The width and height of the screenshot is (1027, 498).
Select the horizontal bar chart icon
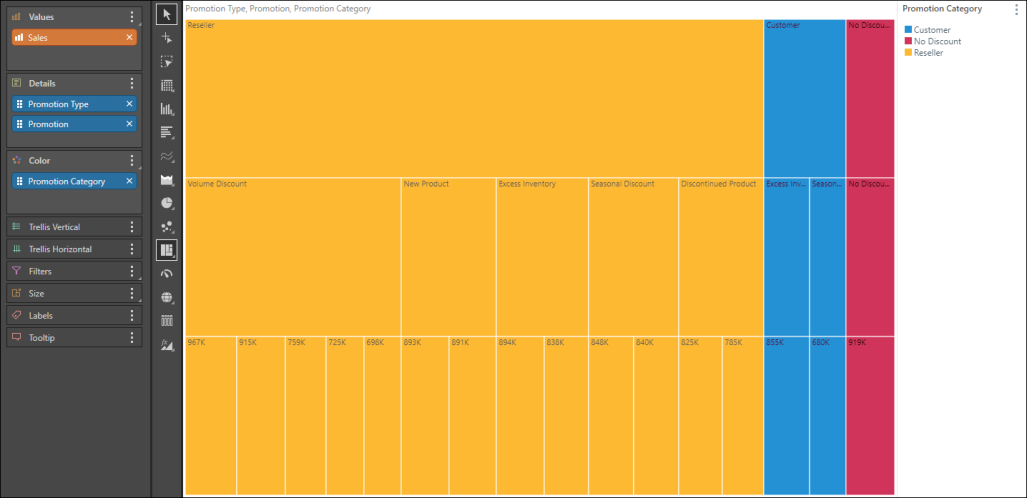(x=167, y=132)
